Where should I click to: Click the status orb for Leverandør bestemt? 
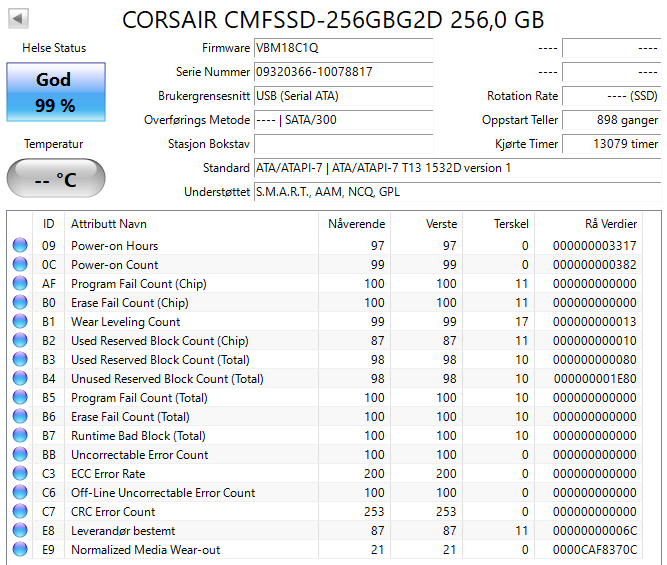tap(20, 531)
